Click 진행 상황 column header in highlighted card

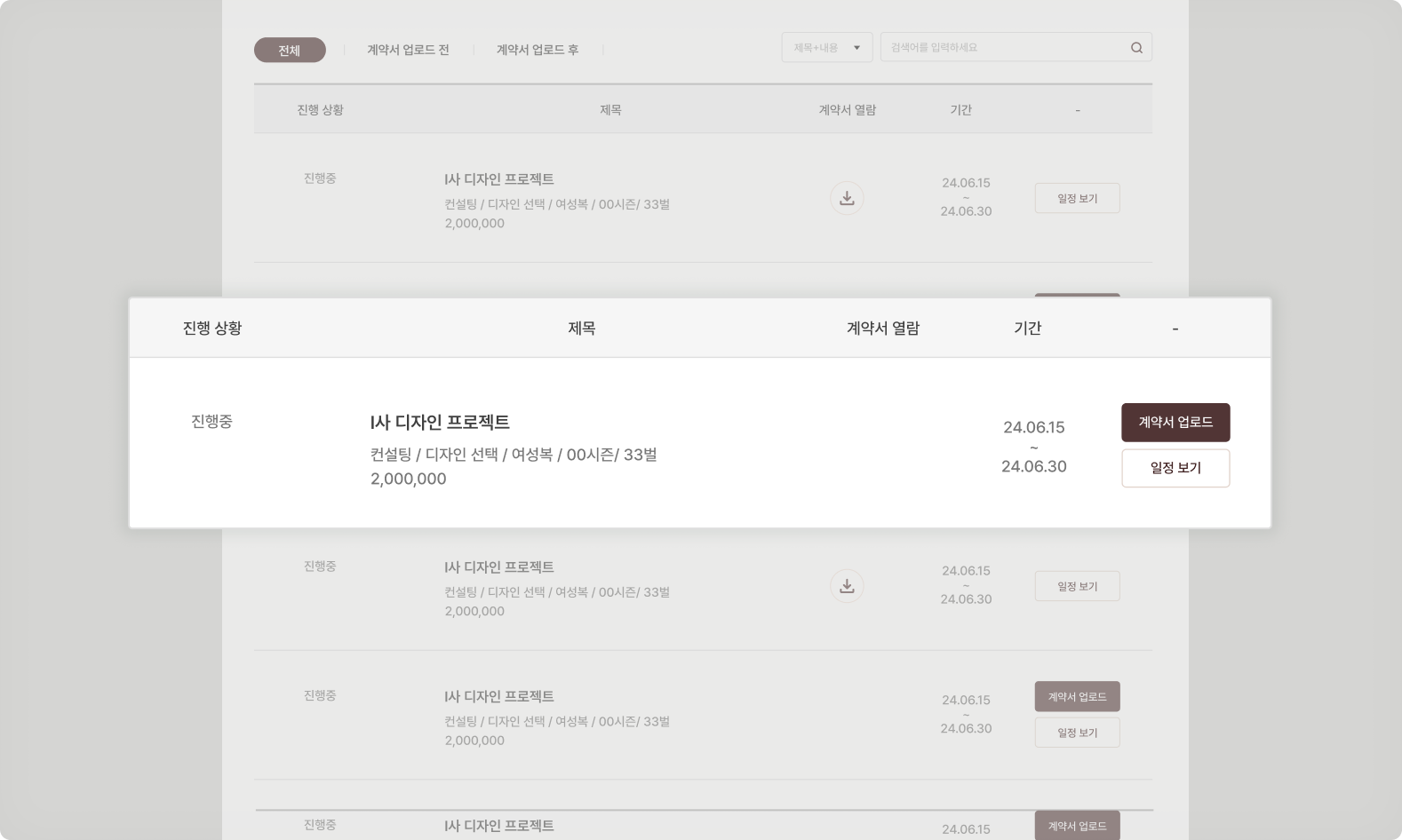[212, 329]
